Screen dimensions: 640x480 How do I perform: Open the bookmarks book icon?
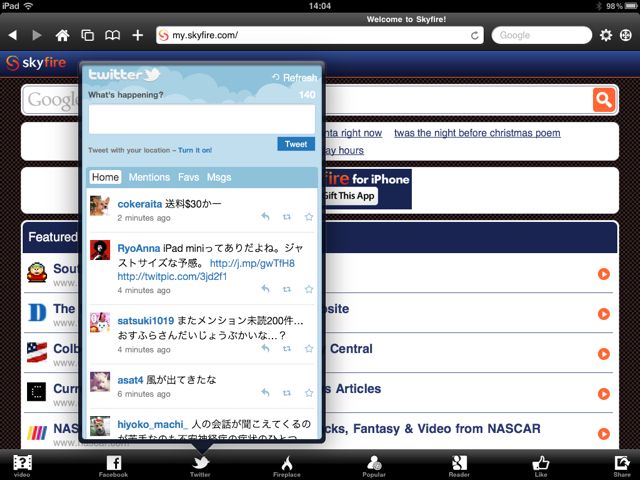(x=112, y=36)
